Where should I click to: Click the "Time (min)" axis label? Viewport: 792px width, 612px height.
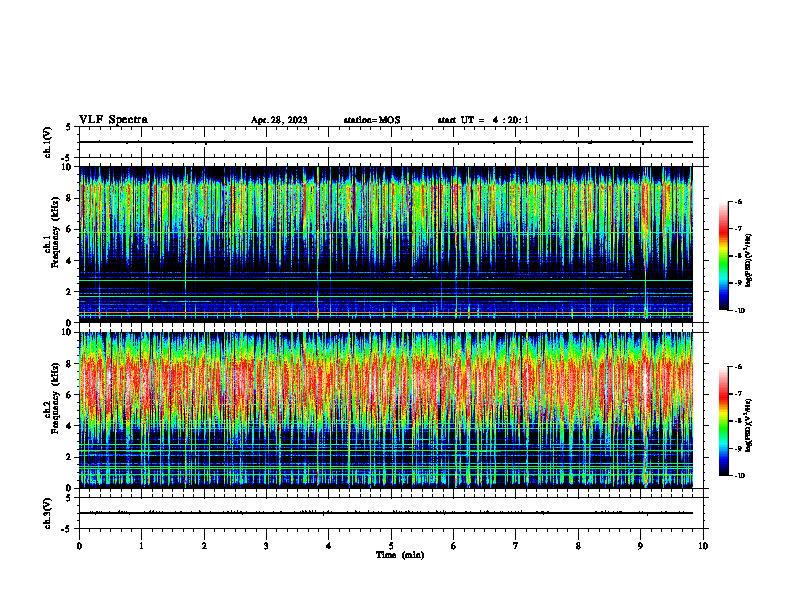pos(400,555)
